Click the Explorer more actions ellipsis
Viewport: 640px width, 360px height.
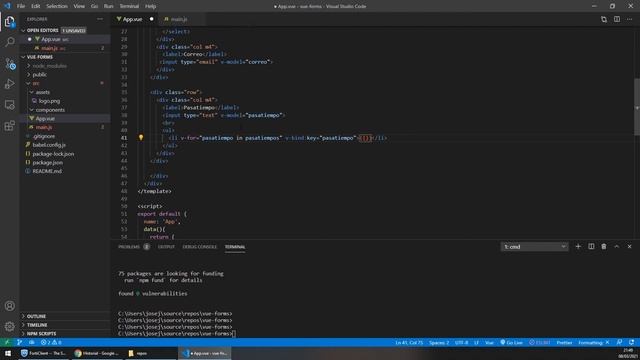pyautogui.click(x=100, y=19)
